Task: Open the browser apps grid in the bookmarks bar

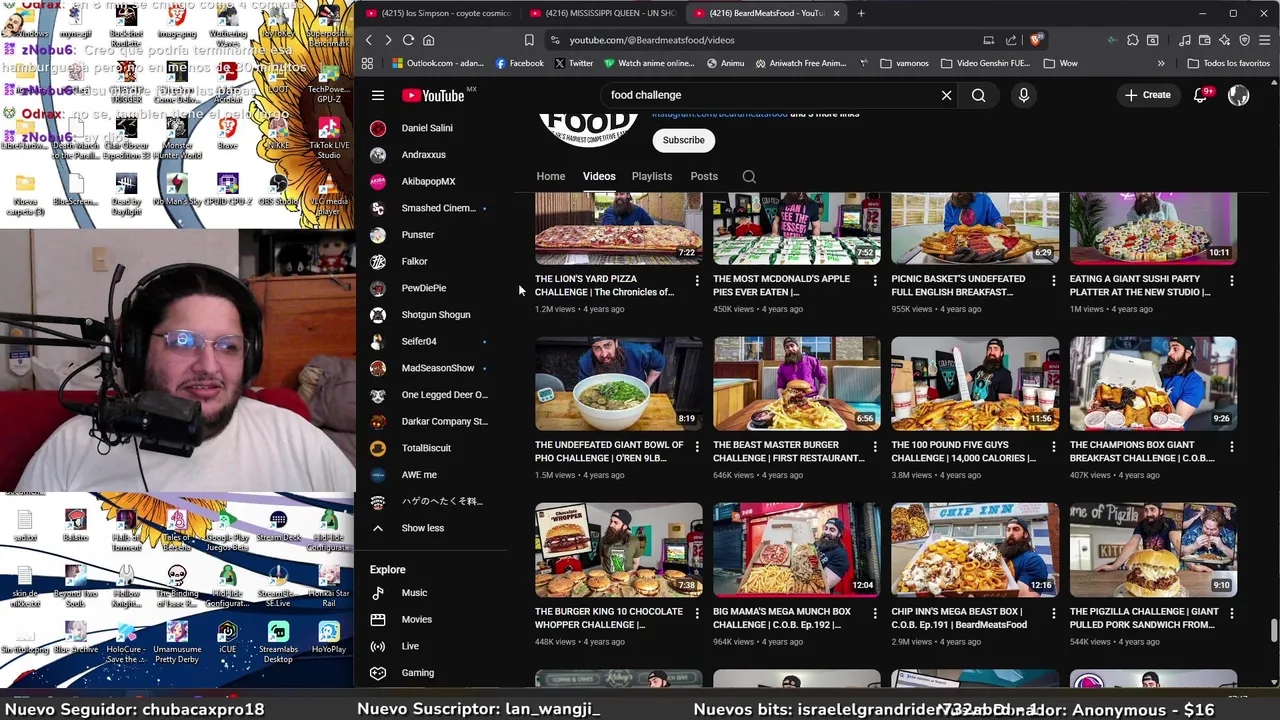Action: 367,63
